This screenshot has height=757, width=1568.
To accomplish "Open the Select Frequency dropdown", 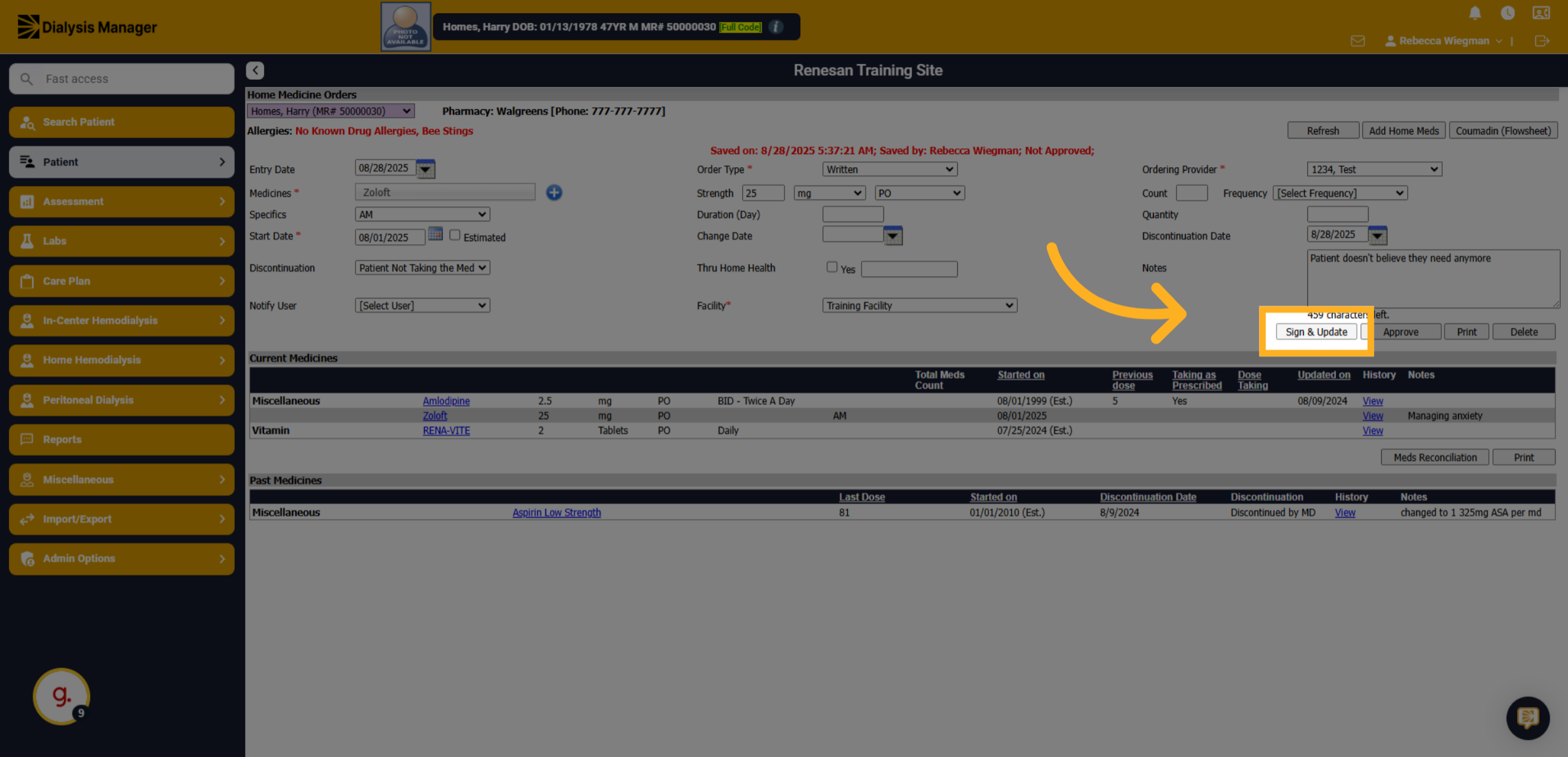I will (x=1340, y=193).
